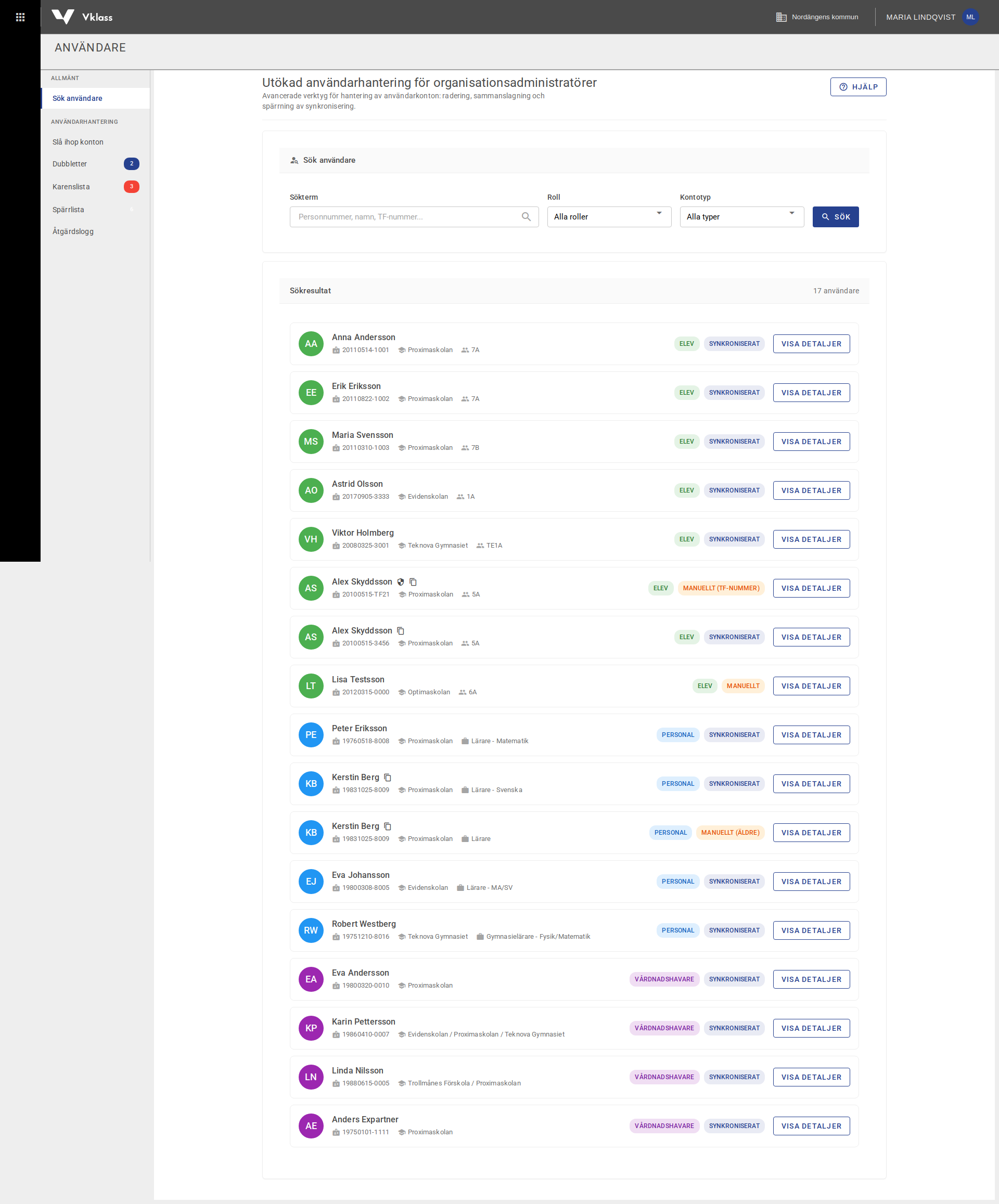Click the magnifier icon inside the Sökterm field
Viewport: 999px width, 1204px height.
526,217
